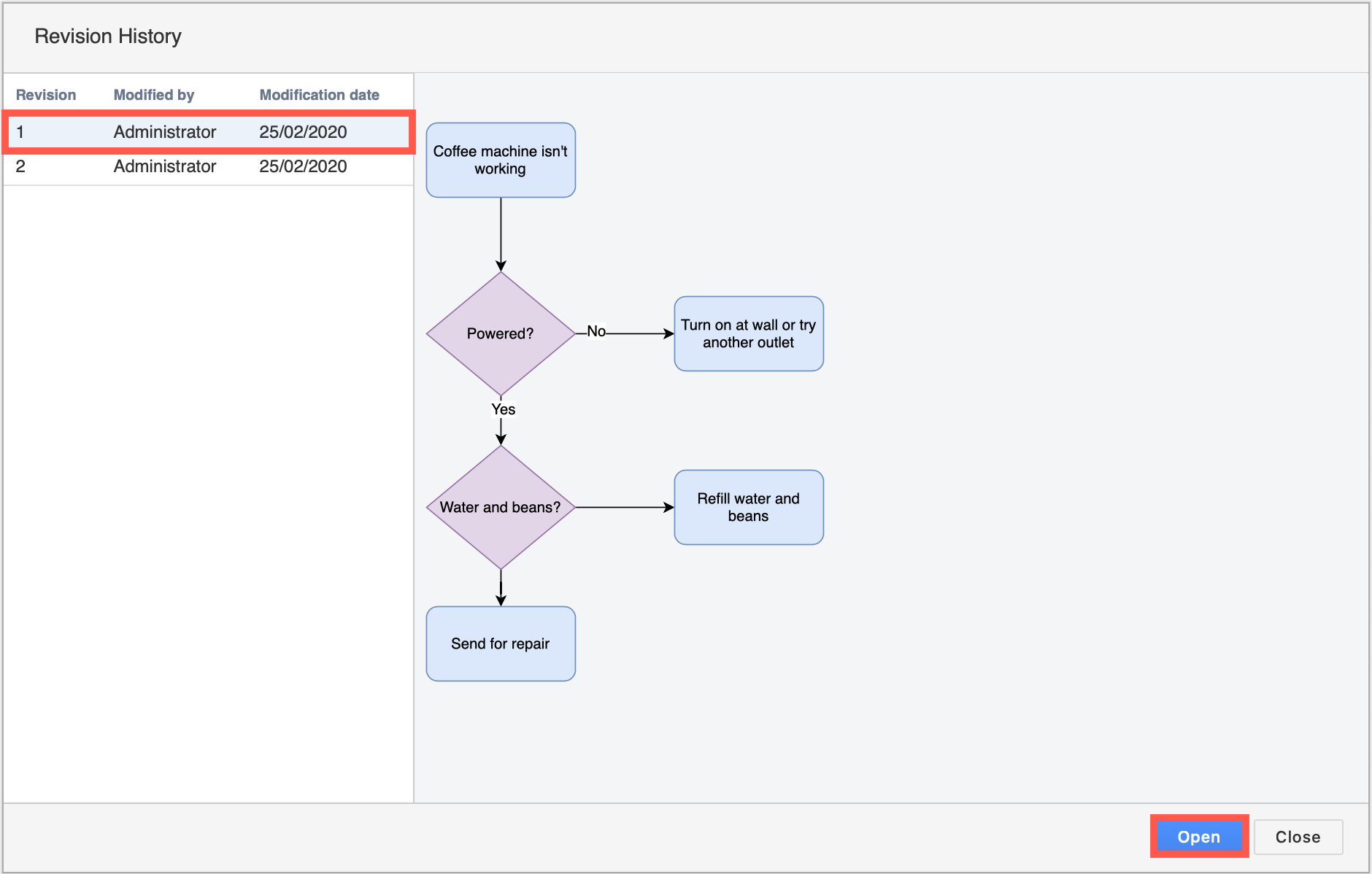Image resolution: width=1372 pixels, height=874 pixels.
Task: Click the Administrator entry for revision 1
Action: click(x=164, y=132)
